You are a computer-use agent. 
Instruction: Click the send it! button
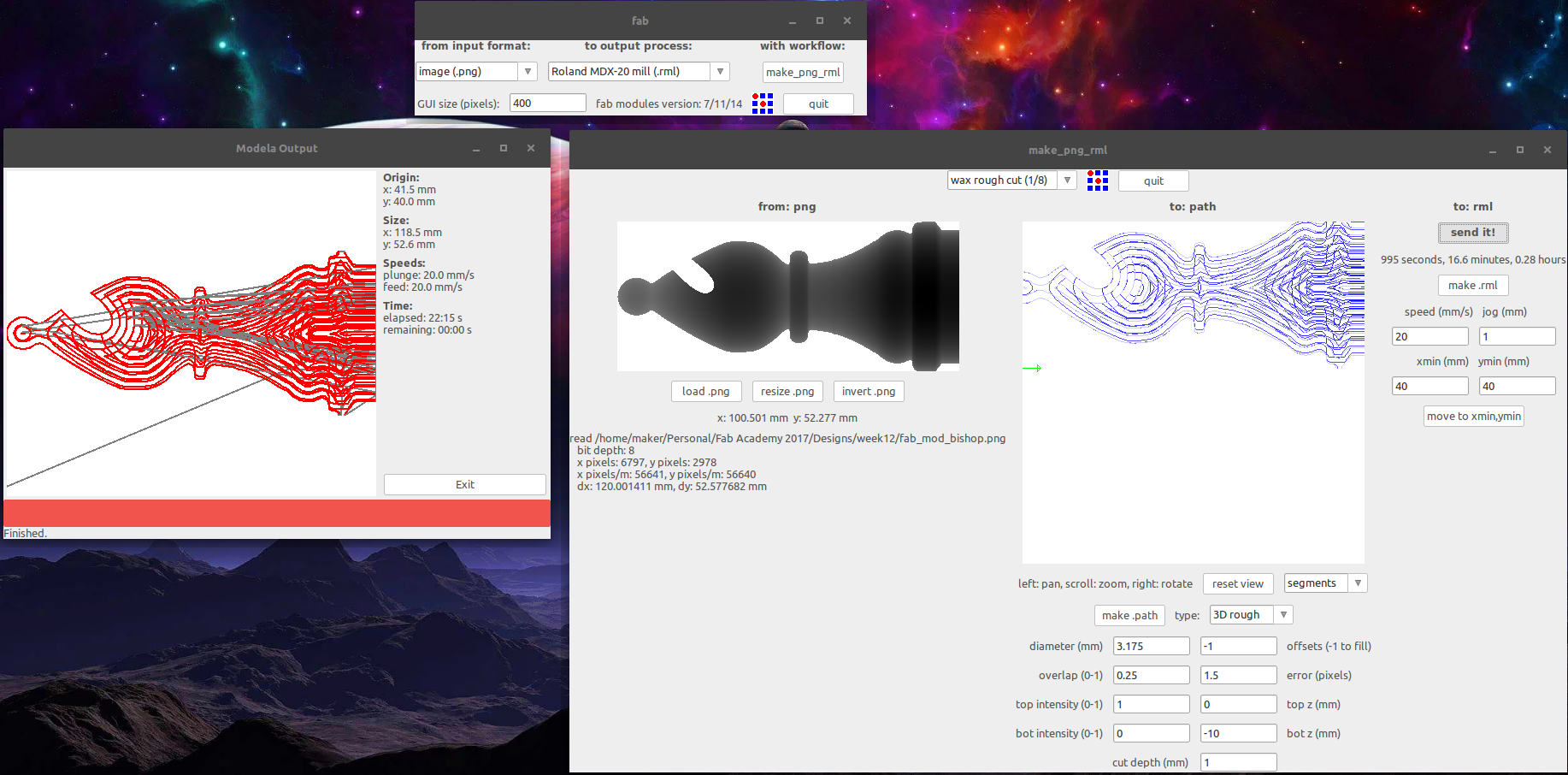1473,233
